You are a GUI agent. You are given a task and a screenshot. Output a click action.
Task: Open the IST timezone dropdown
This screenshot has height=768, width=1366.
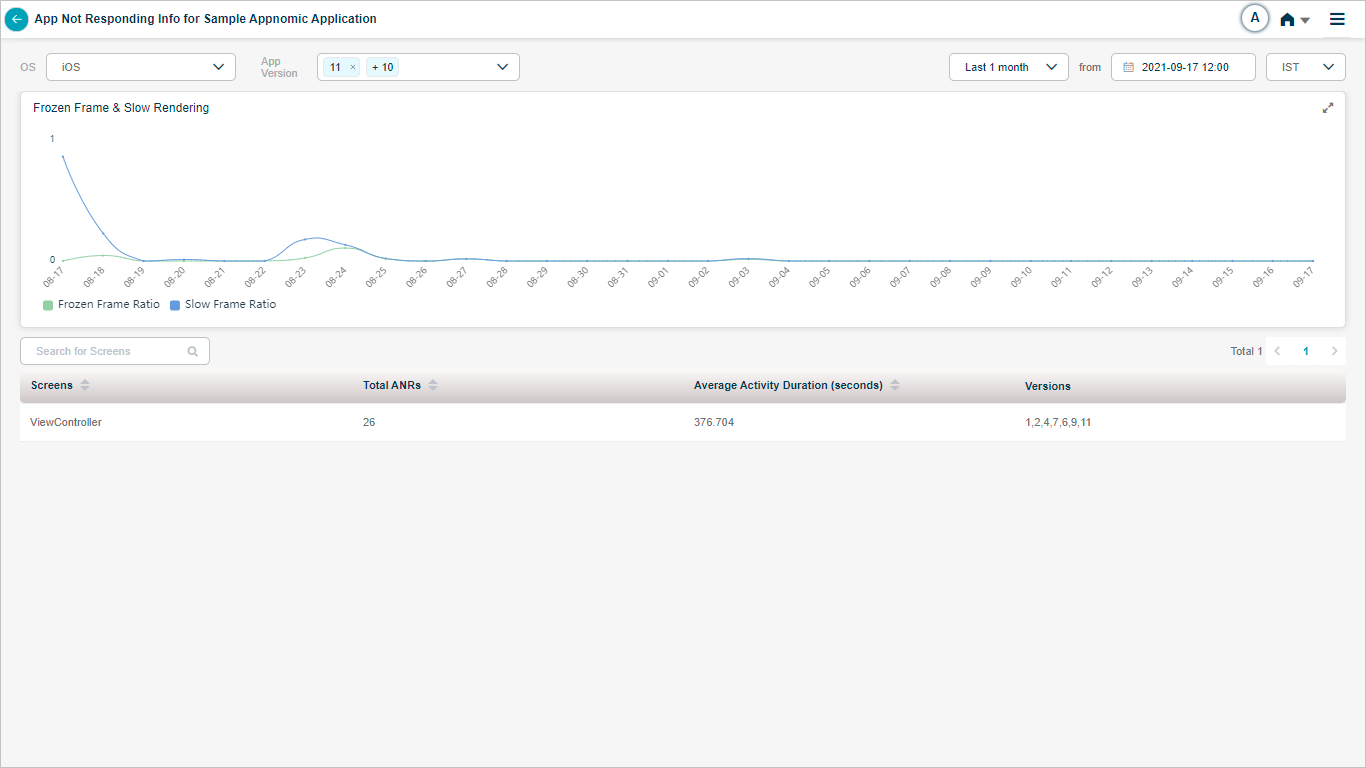coord(1306,67)
